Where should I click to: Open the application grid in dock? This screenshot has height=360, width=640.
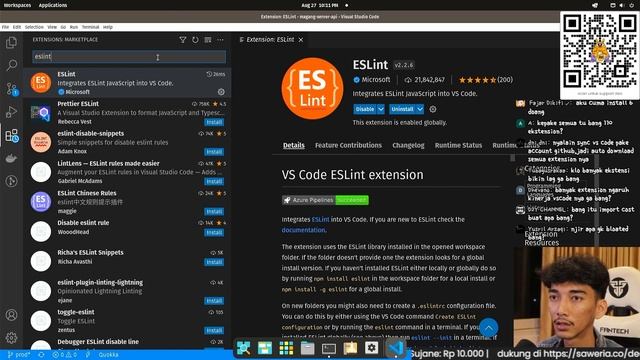[x=286, y=348]
